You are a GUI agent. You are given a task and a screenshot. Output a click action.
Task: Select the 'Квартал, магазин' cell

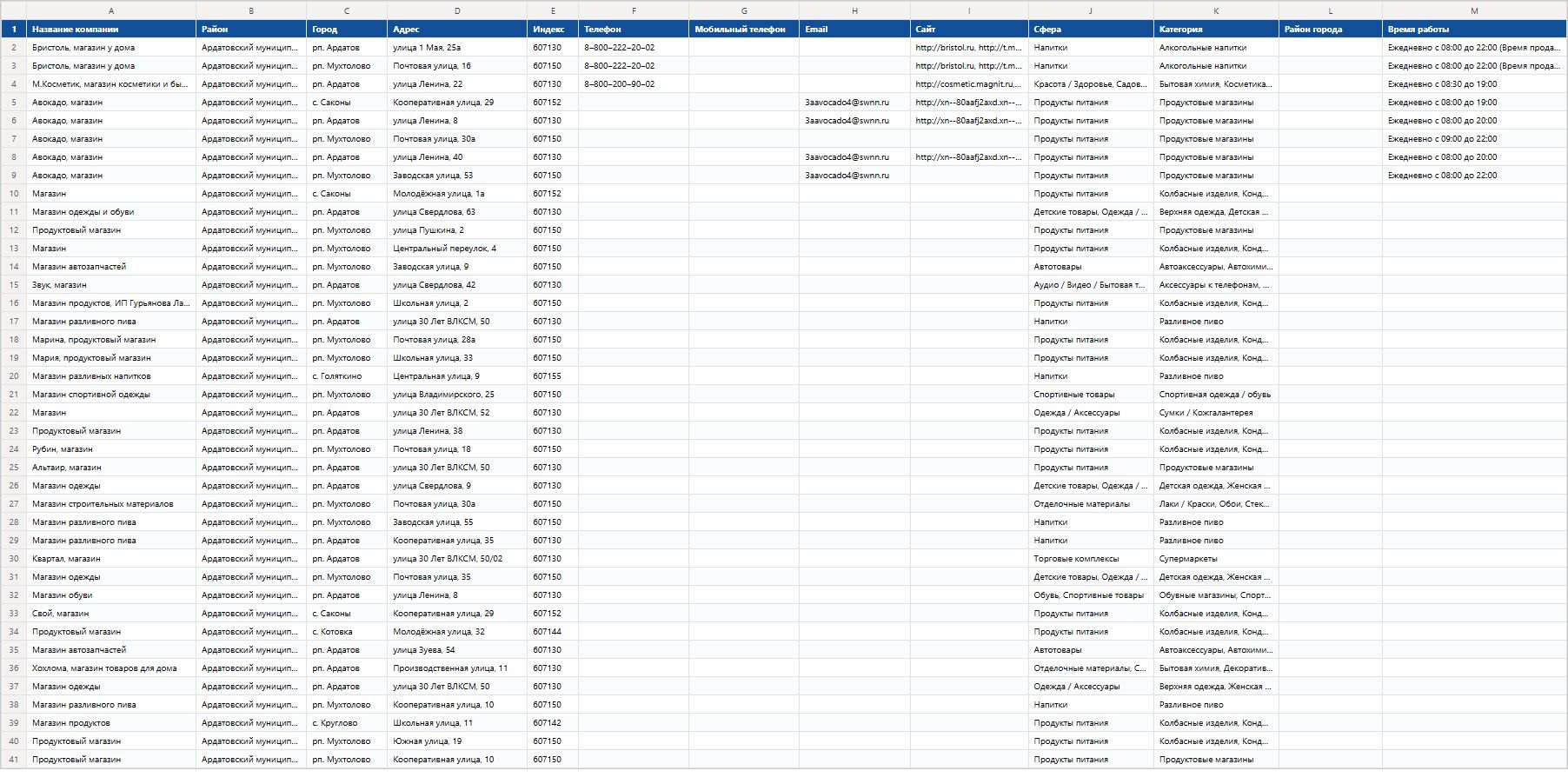tap(111, 559)
